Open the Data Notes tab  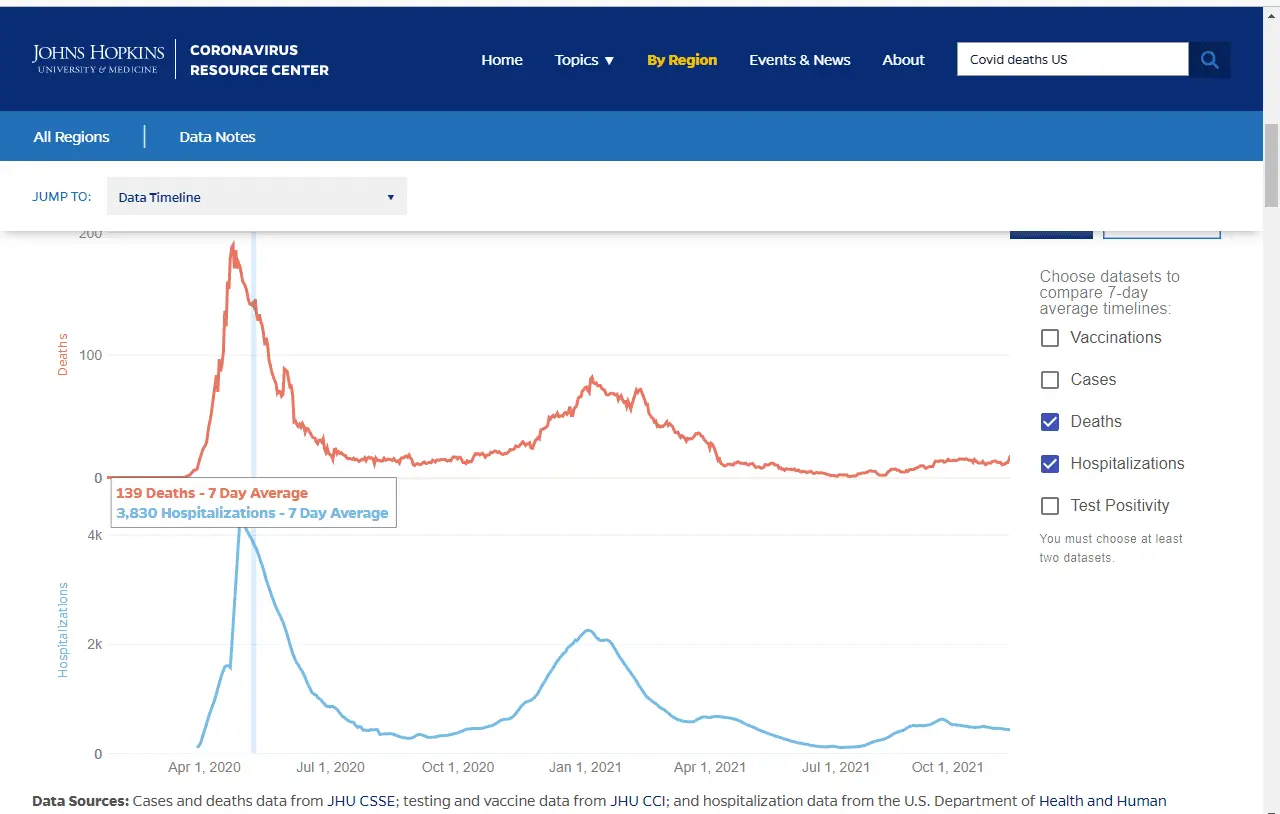(x=217, y=137)
